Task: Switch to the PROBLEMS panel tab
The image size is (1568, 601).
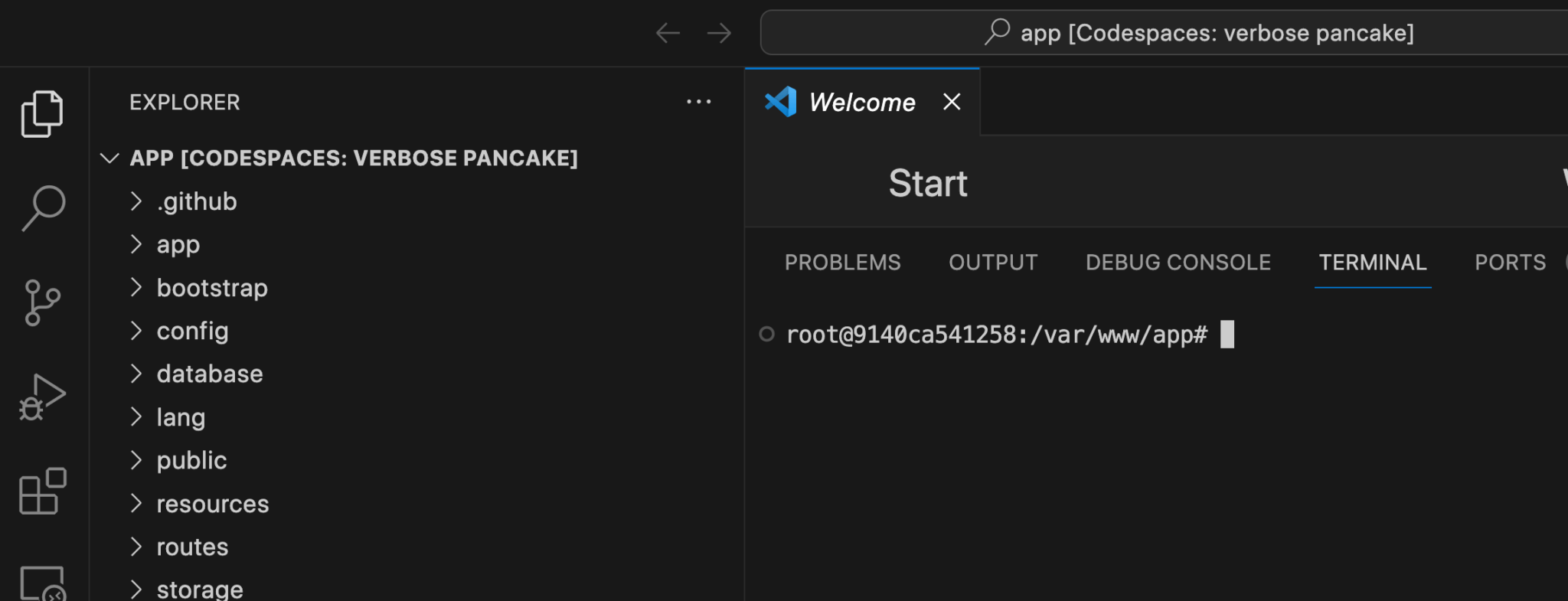Action: tap(842, 262)
